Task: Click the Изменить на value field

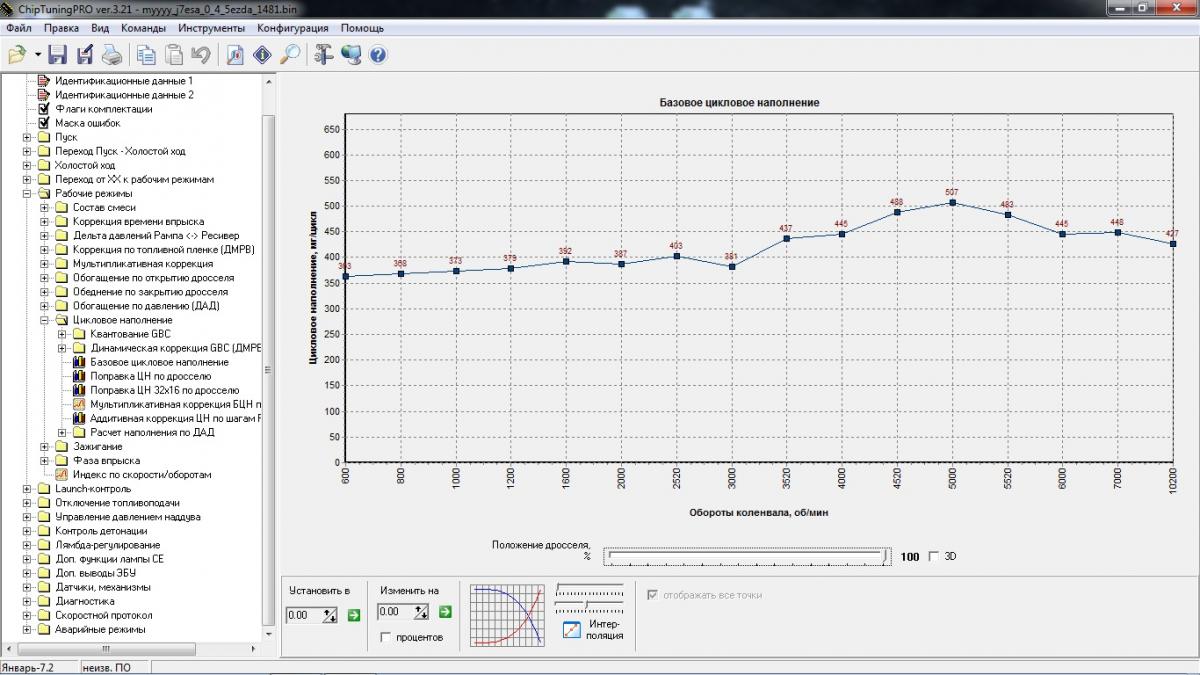Action: pos(395,612)
